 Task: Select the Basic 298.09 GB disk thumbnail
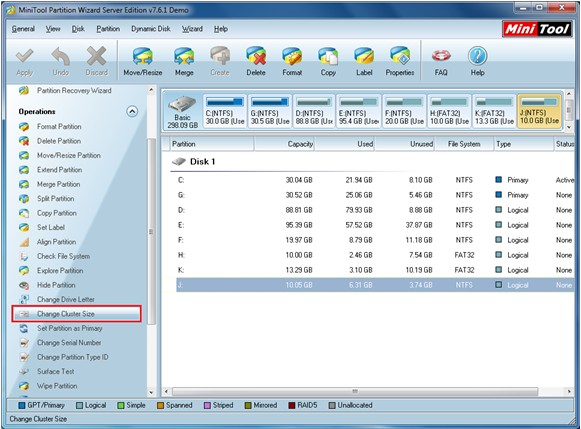coord(182,112)
